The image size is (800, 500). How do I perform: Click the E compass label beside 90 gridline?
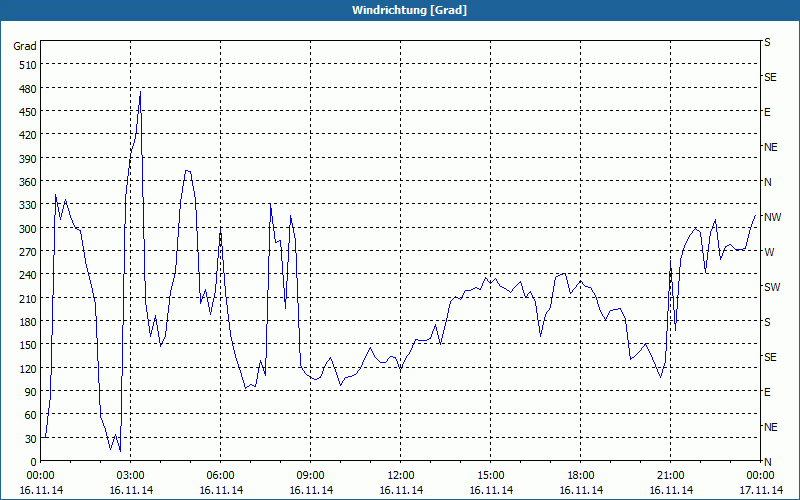[767, 392]
